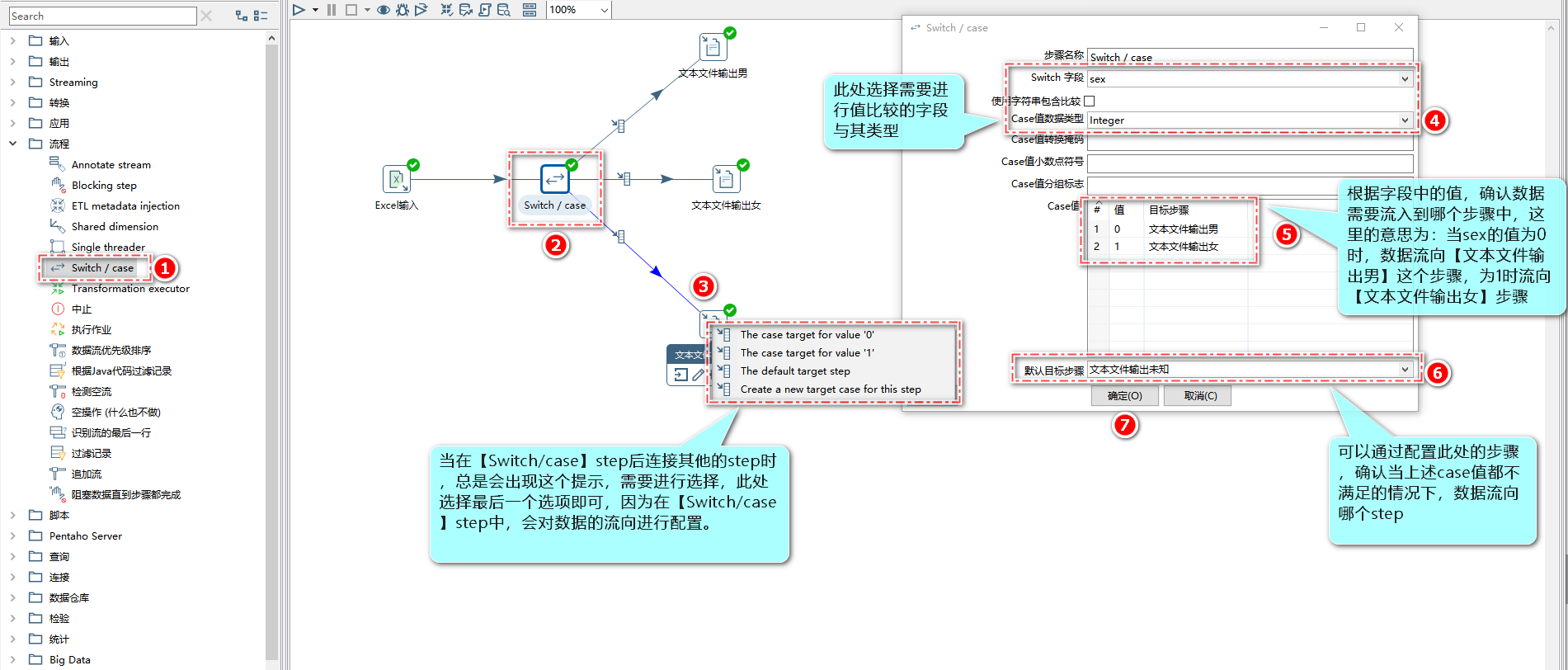Click the 取消(C) button
The height and width of the screenshot is (670, 1568).
tap(1200, 396)
